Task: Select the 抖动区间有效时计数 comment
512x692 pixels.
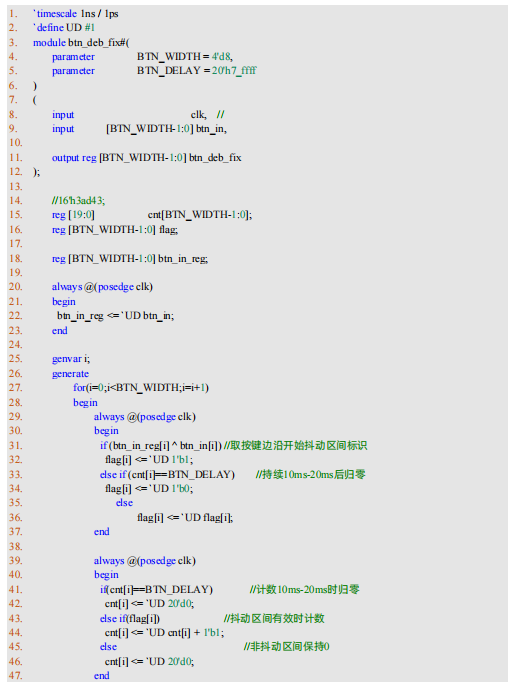Action: point(274,619)
